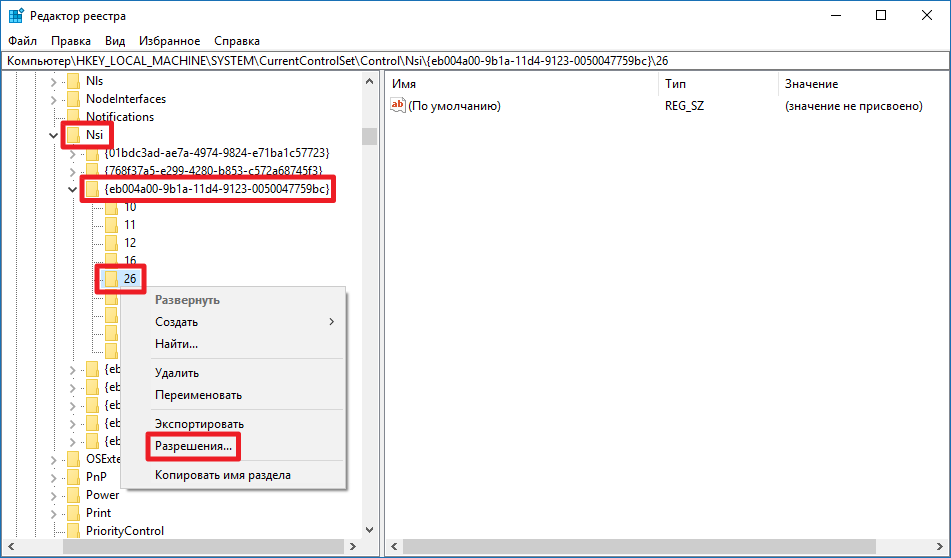Click the {01bdc3ad-ae7a...} folder icon
Screen dimensions: 951x558
[x=92, y=153]
